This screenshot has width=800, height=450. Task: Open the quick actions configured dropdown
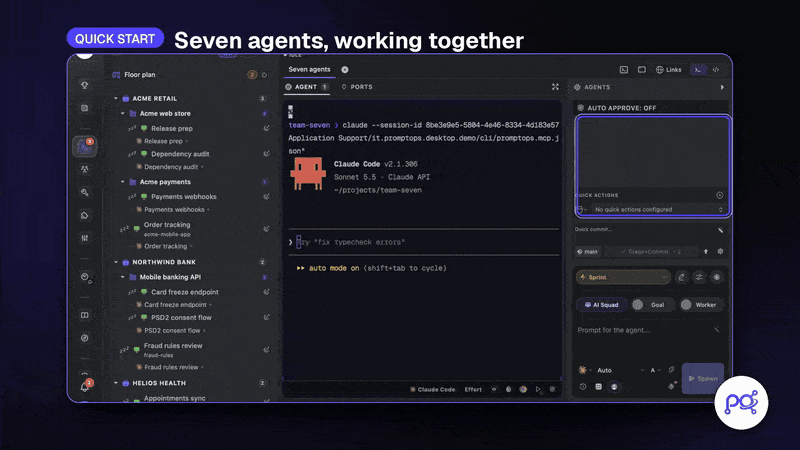click(x=658, y=210)
